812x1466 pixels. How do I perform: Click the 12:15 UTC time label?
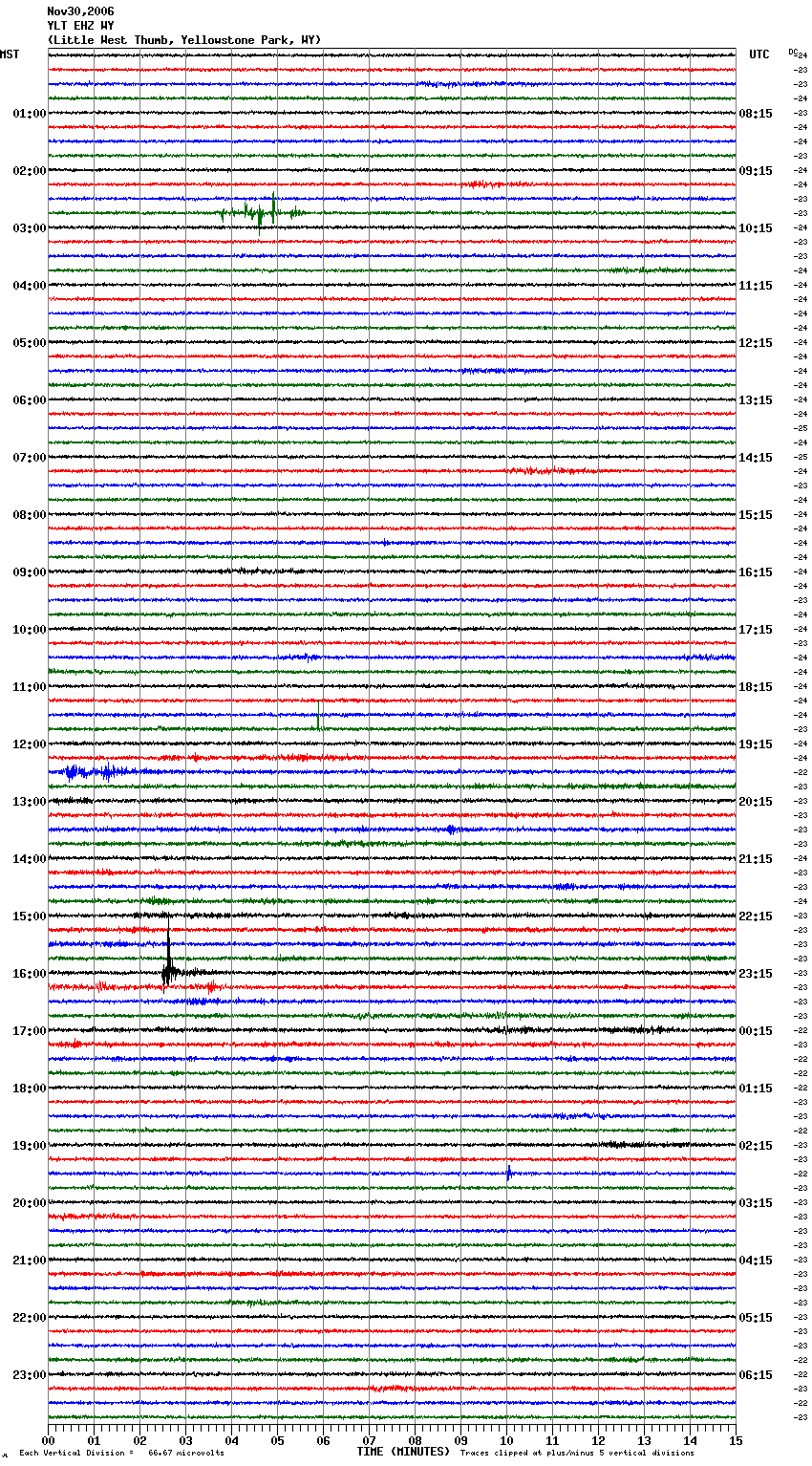(756, 343)
